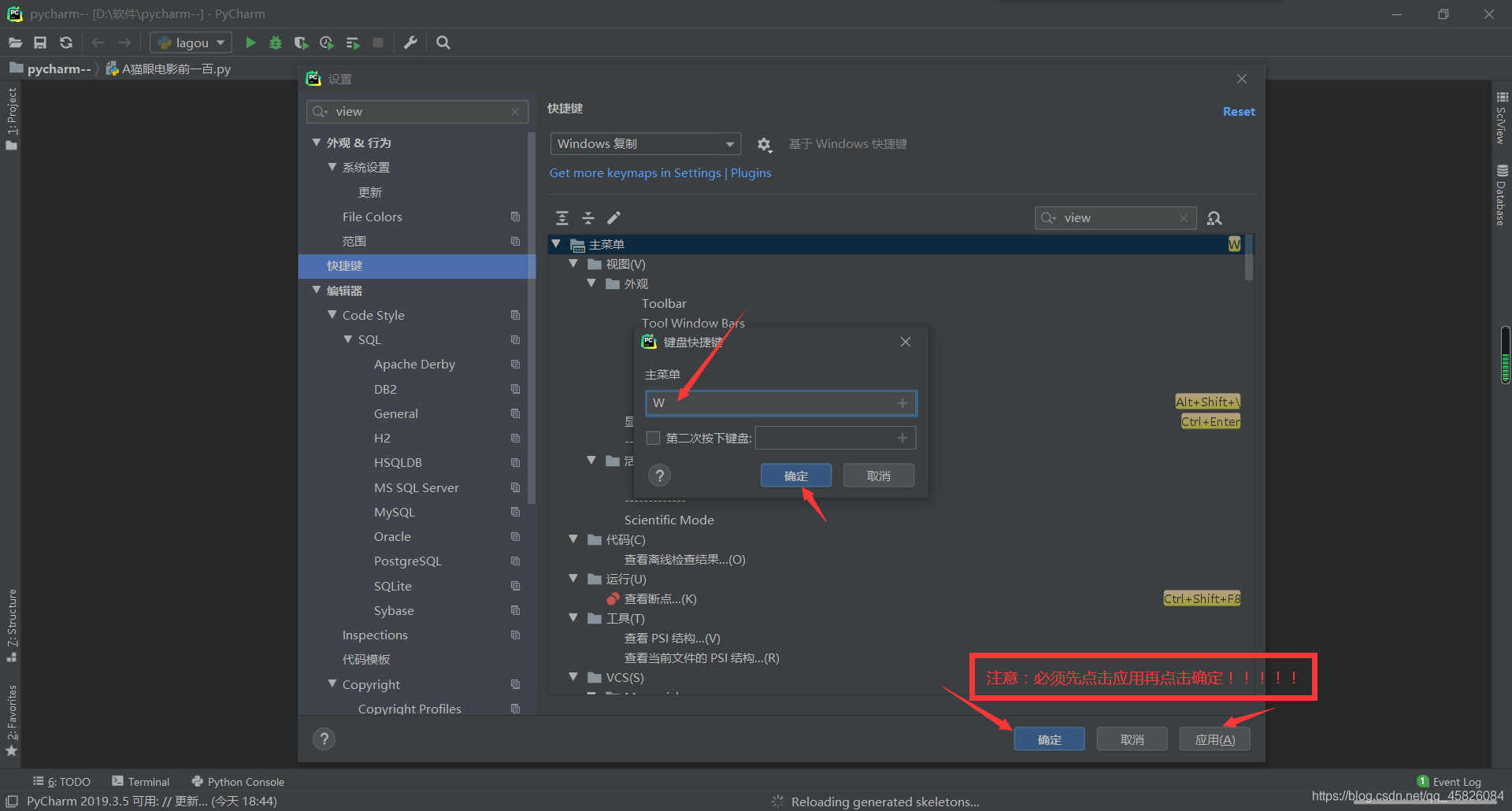
Task: Open the Plugins link
Action: [x=751, y=173]
